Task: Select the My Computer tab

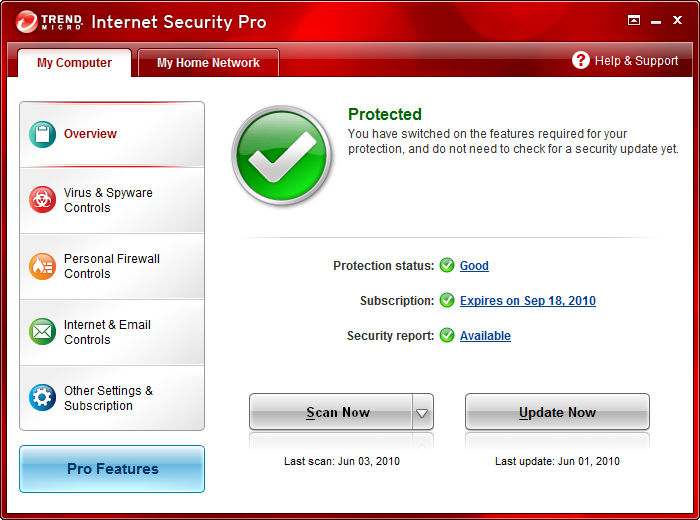Action: [x=74, y=63]
